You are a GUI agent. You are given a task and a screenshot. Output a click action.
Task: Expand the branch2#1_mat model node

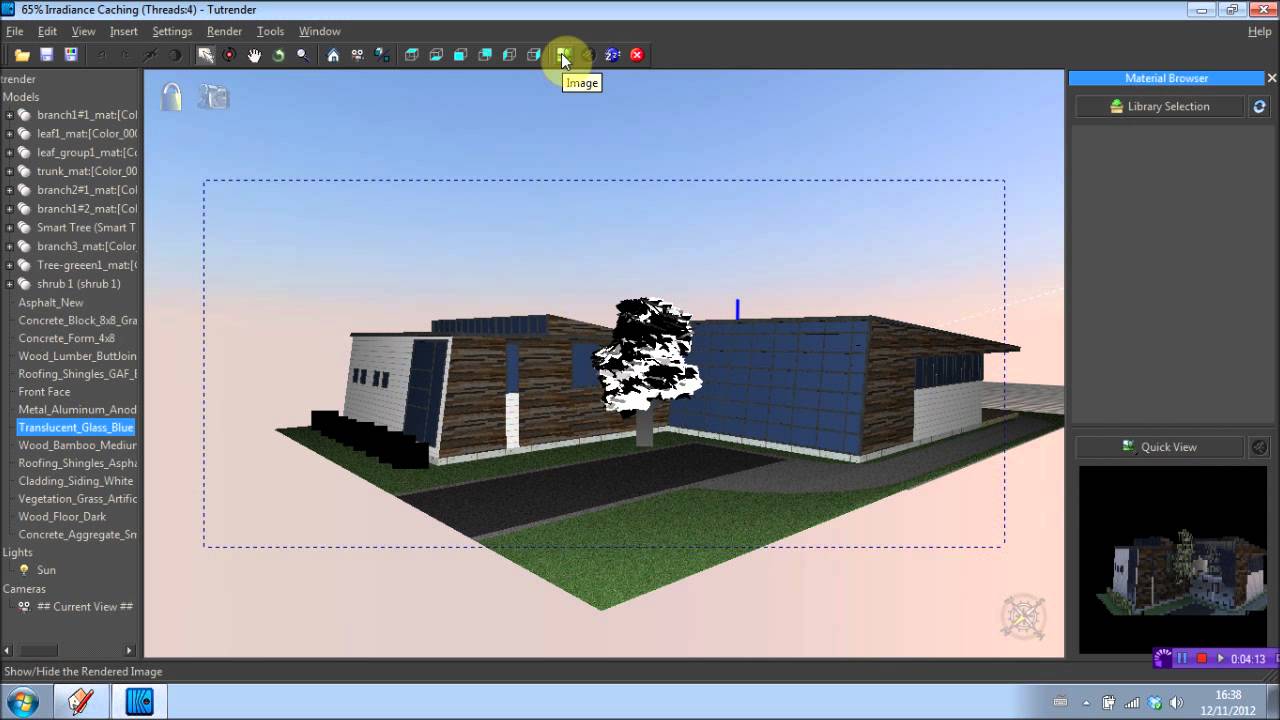tap(9, 190)
